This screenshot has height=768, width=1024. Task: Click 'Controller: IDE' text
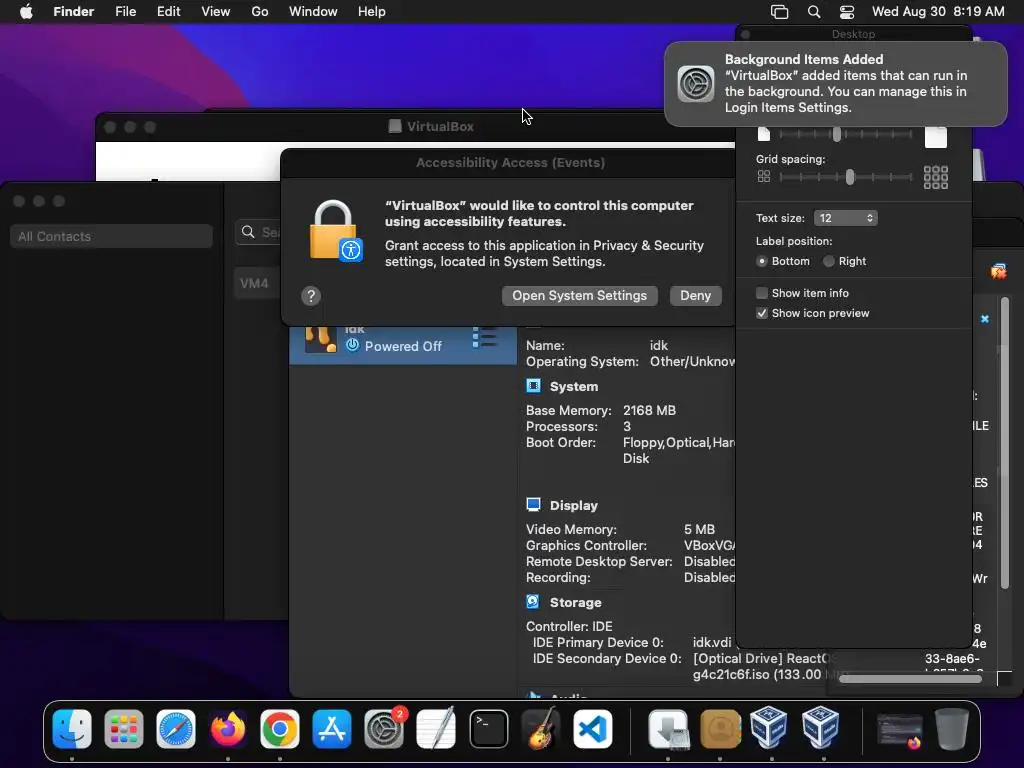(569, 626)
